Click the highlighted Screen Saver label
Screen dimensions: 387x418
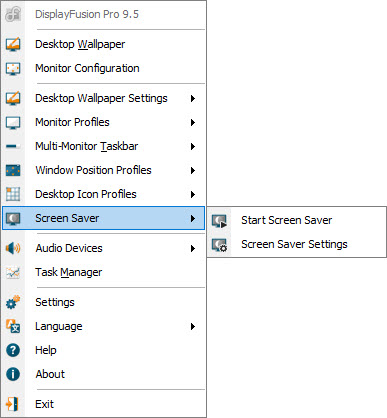click(x=67, y=218)
